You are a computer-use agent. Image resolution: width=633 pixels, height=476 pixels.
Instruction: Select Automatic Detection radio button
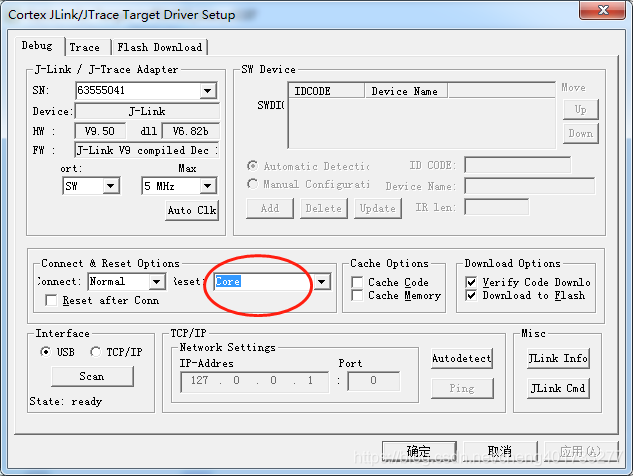tap(252, 166)
